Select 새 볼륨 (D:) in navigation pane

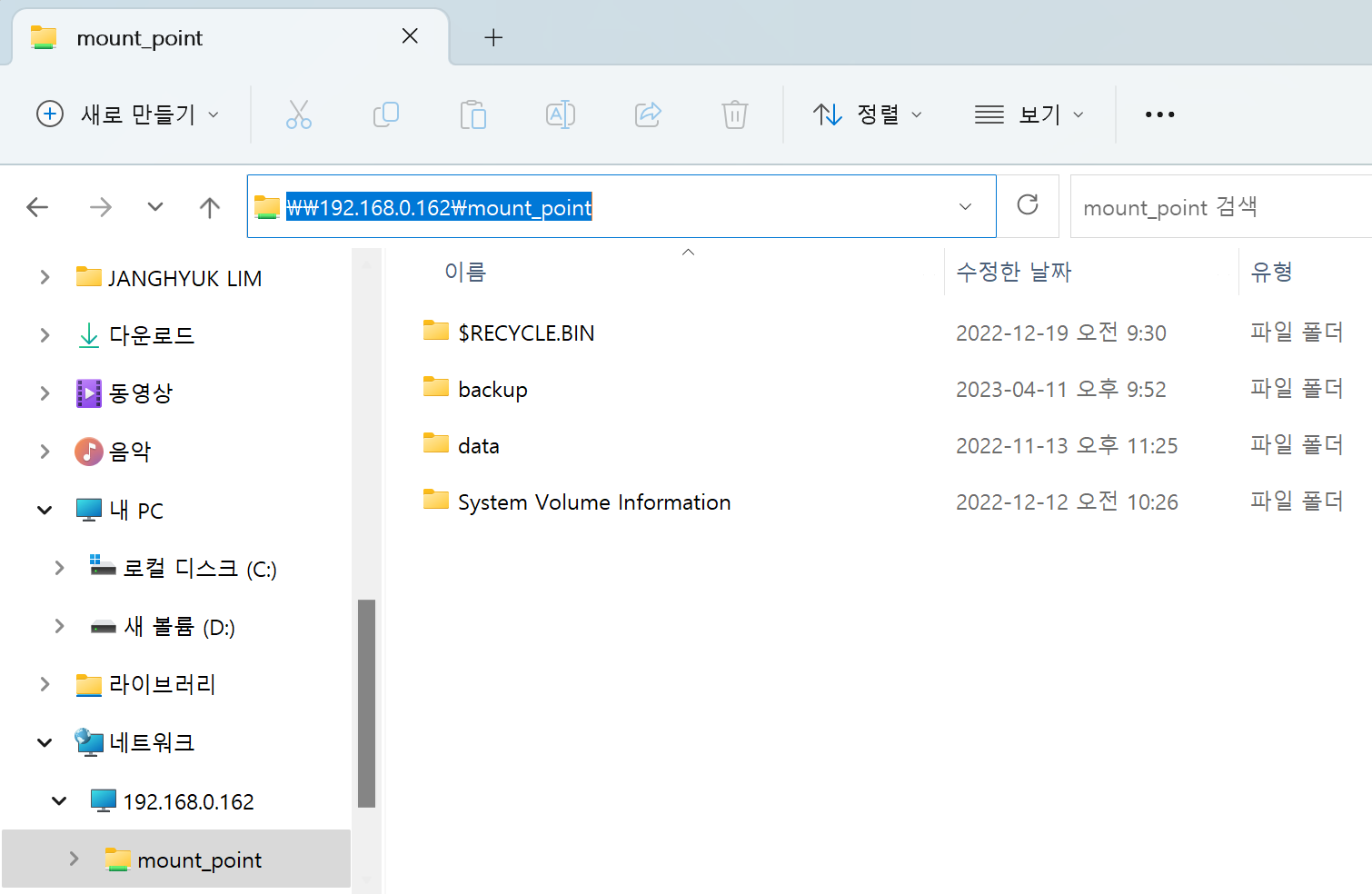(x=179, y=627)
